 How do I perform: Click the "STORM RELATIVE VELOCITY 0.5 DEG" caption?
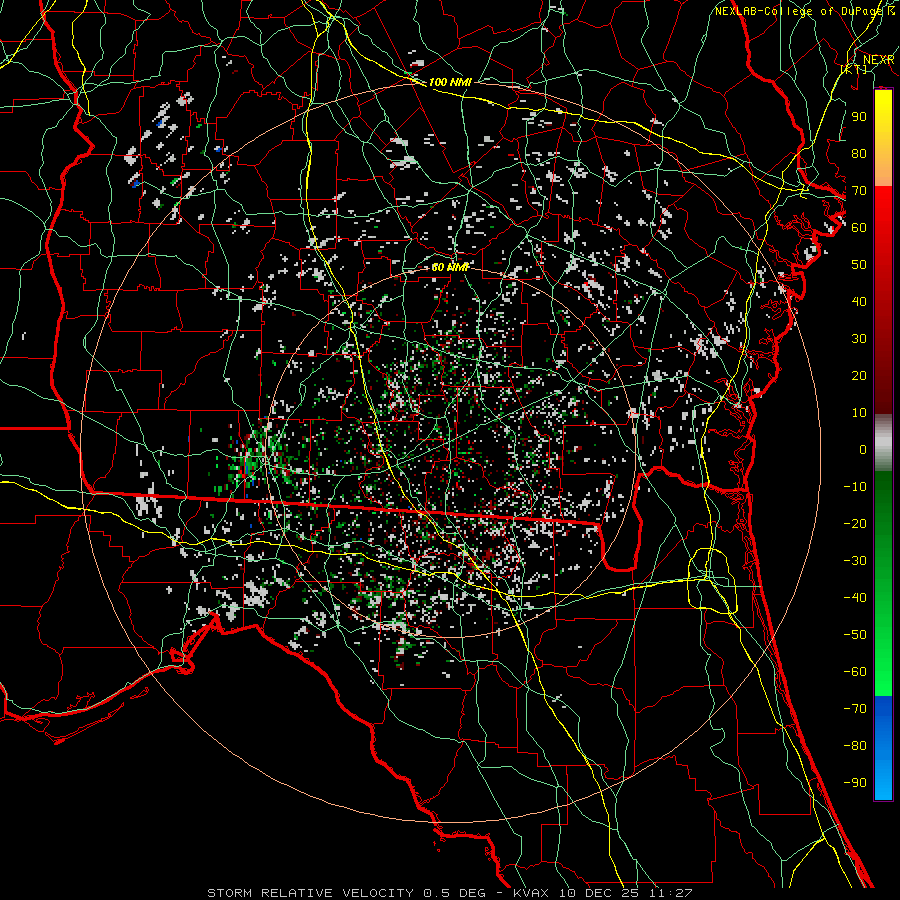tap(346, 893)
